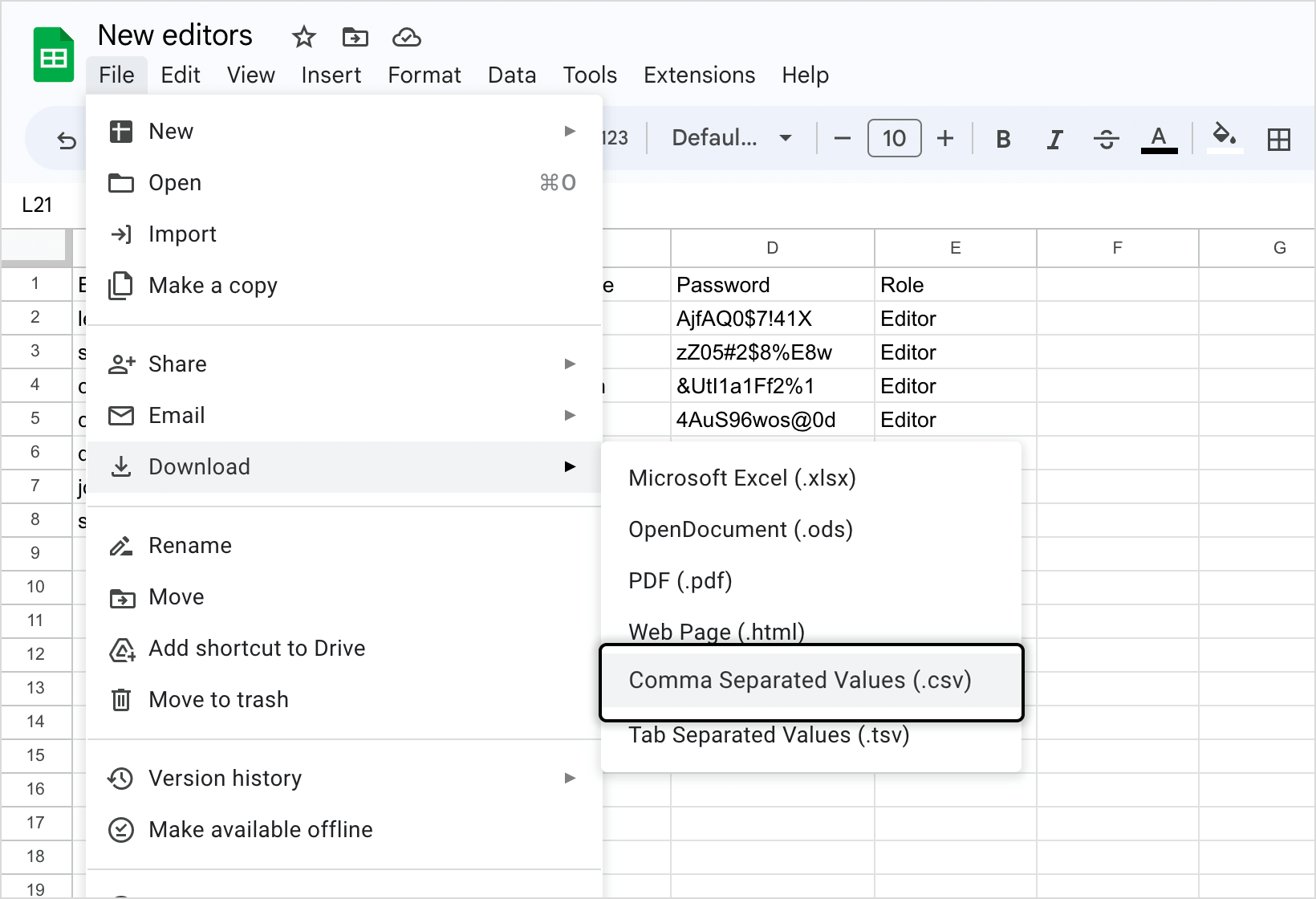Choose Make available offline
Viewport: 1316px width, 899px height.
344,830
